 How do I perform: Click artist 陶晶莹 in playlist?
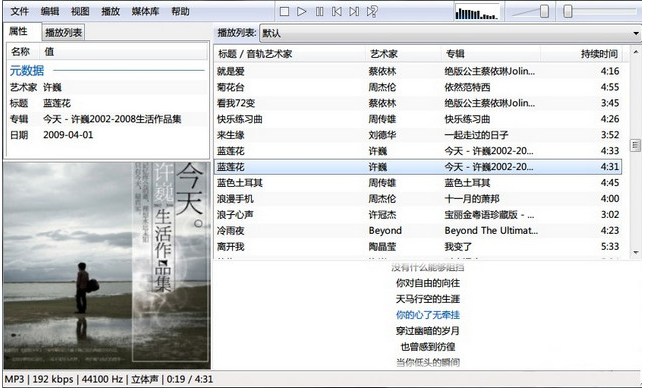click(382, 247)
